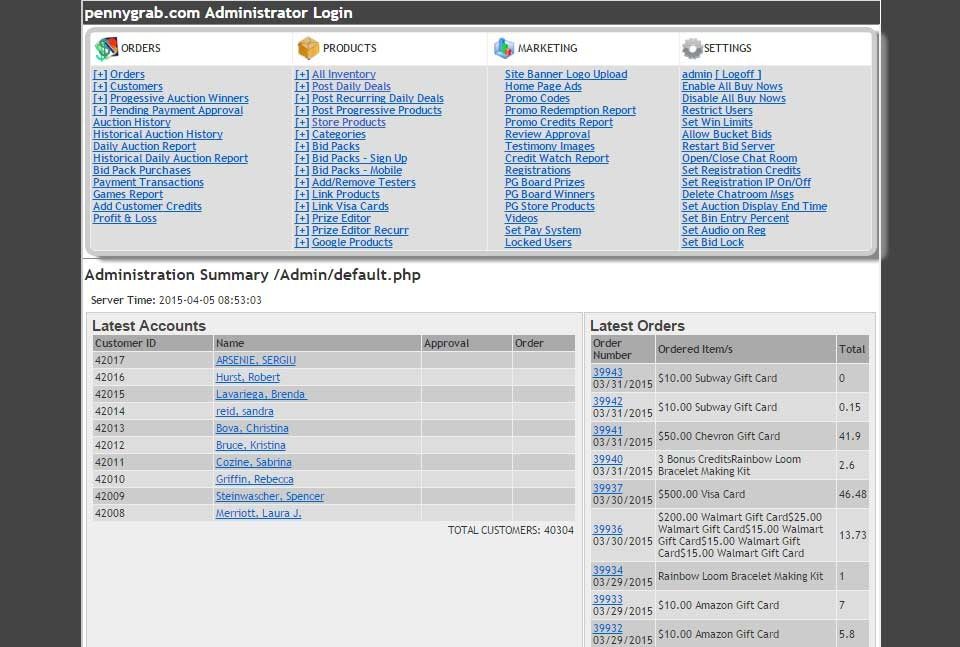960x647 pixels.
Task: Expand [+] for Pending Payment Approval
Action: pyautogui.click(x=100, y=110)
